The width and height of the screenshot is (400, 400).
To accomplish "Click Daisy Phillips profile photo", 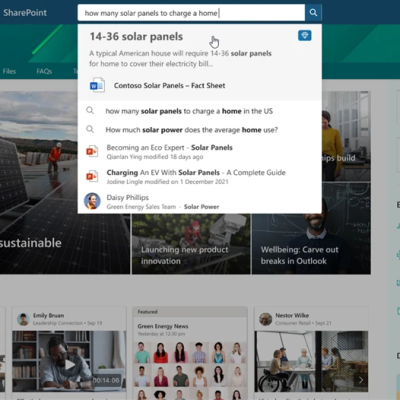I will click(x=92, y=201).
